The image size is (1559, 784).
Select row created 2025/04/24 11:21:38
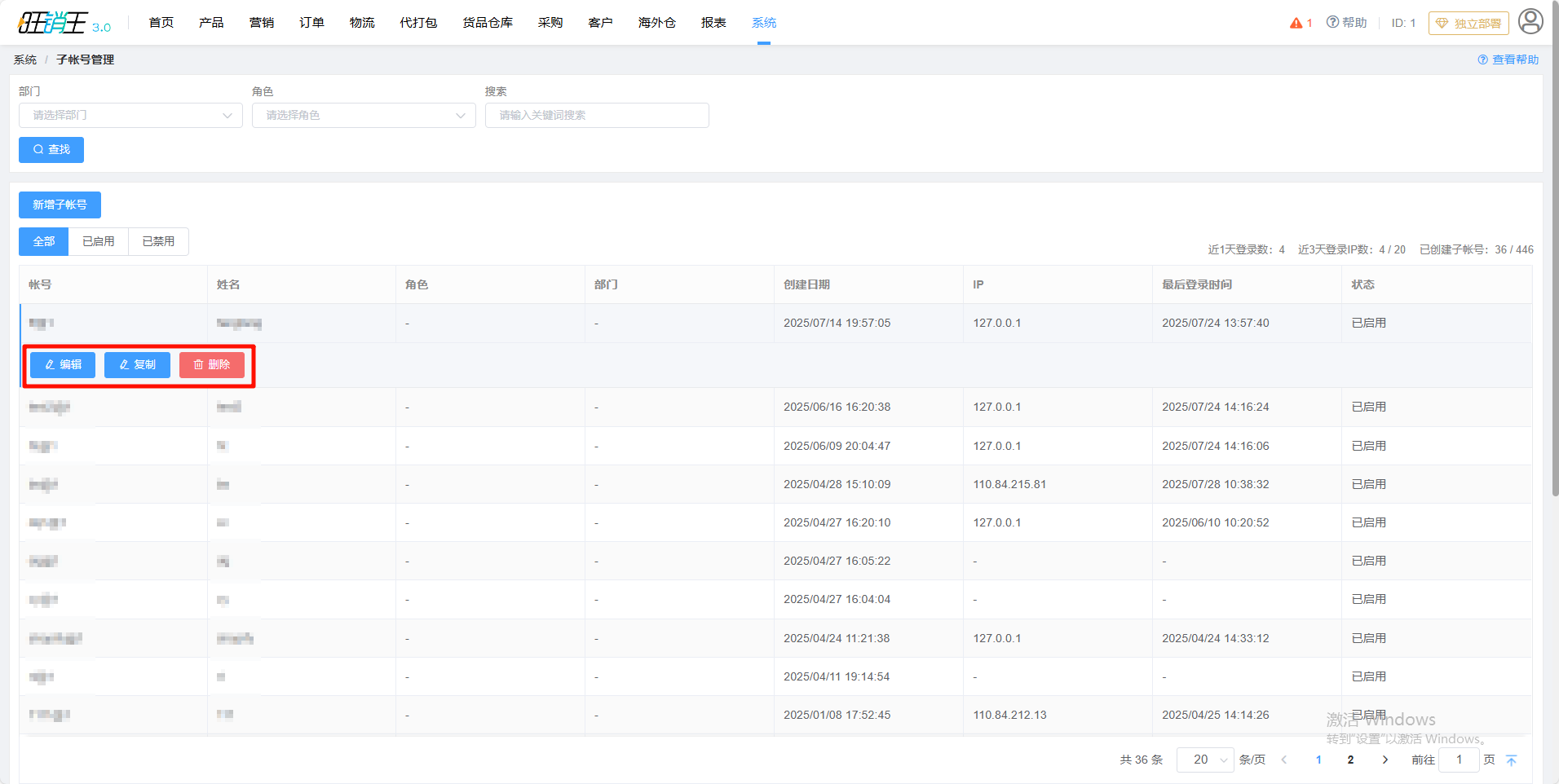point(775,638)
